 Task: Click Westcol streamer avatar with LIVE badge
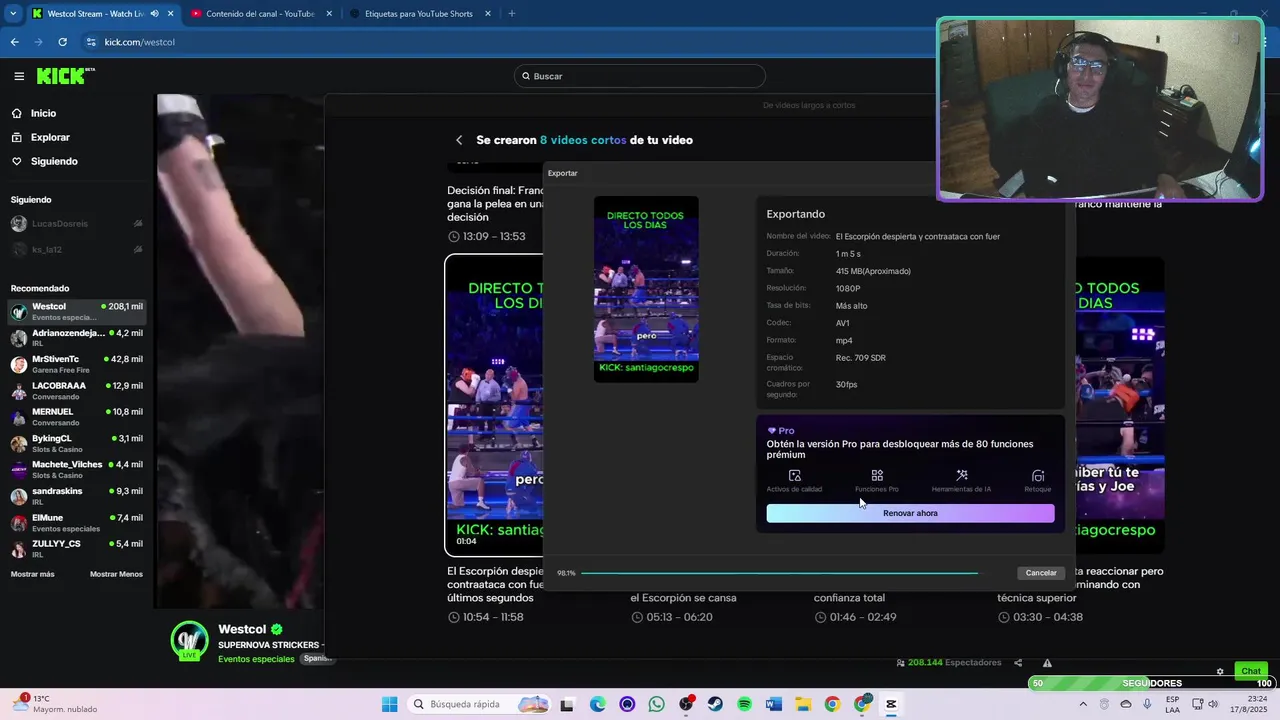190,641
